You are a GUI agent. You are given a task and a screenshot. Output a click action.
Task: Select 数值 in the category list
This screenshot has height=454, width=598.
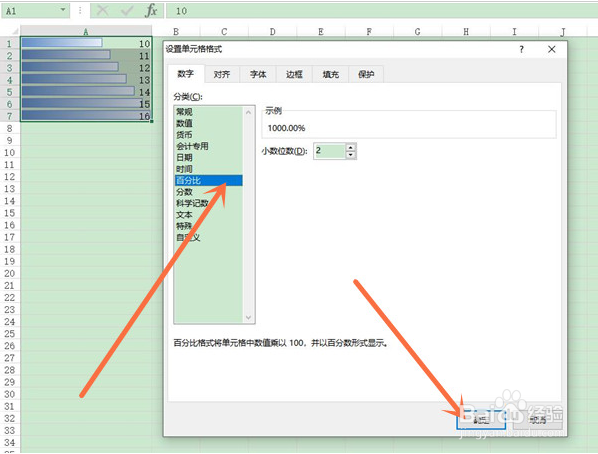[x=208, y=123]
